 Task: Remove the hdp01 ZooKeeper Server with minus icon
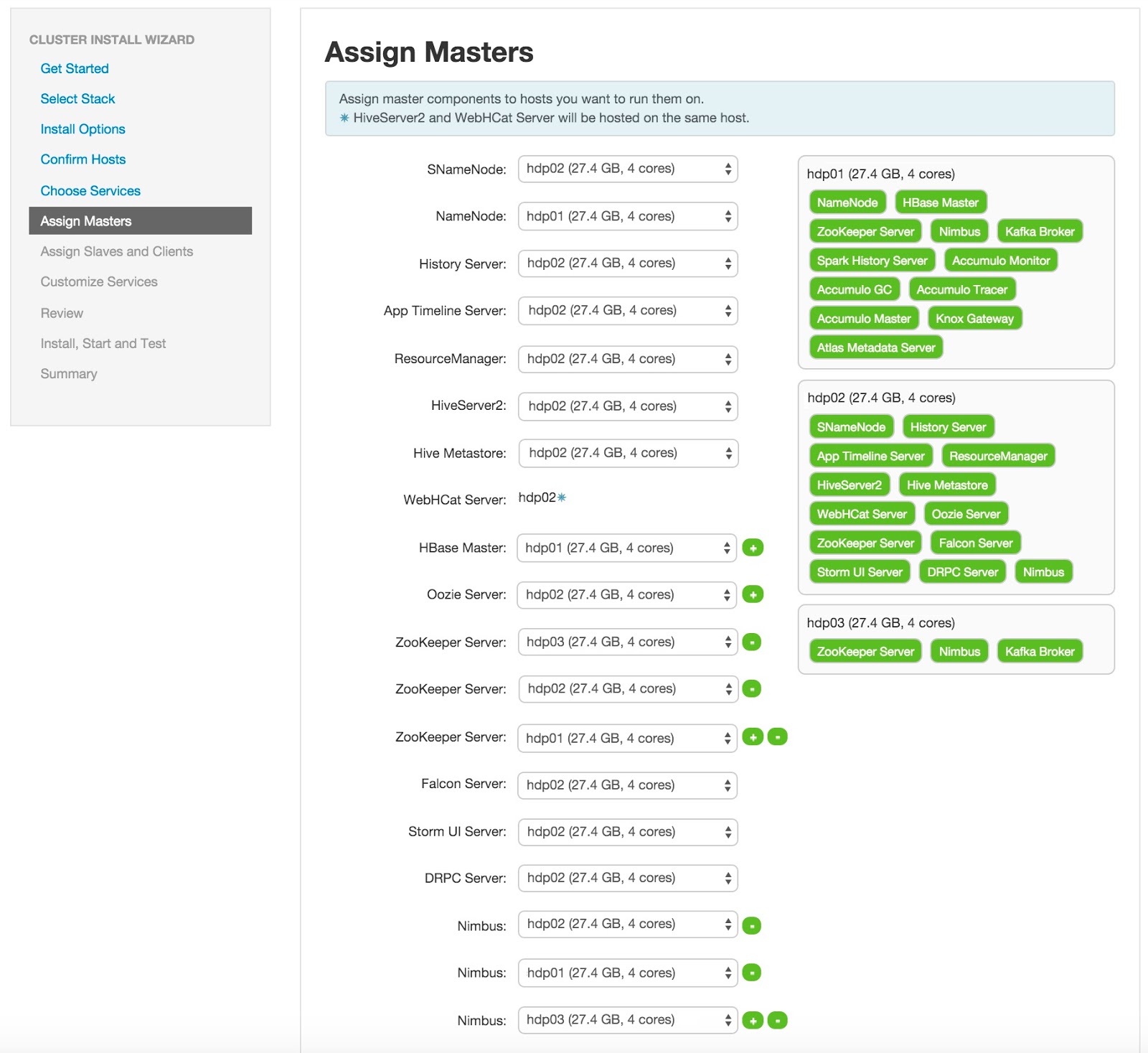point(777,736)
